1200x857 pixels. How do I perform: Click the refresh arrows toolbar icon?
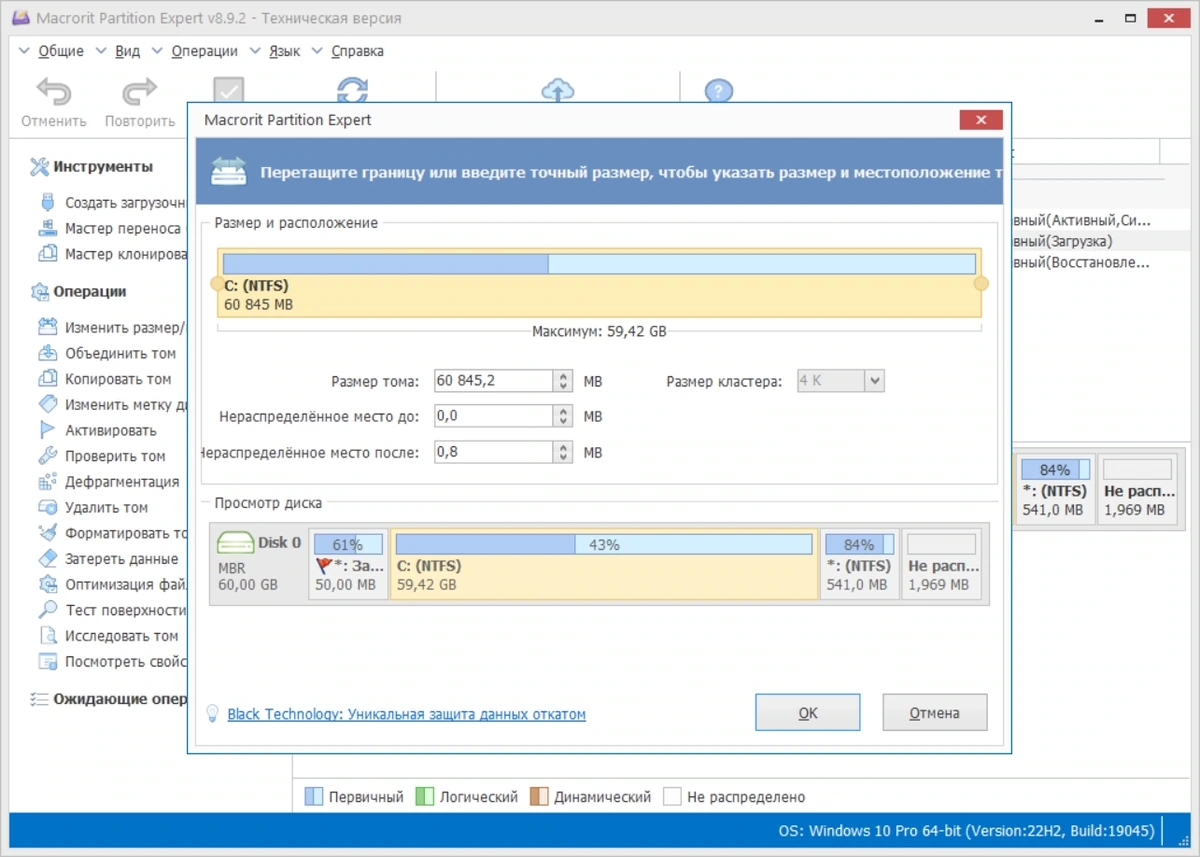(x=352, y=90)
